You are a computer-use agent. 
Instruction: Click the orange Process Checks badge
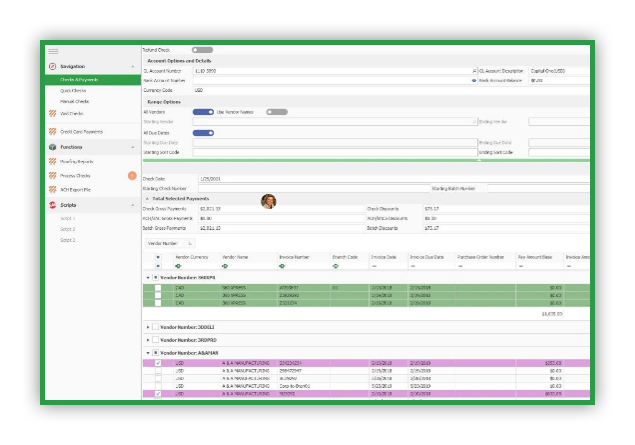tap(132, 176)
